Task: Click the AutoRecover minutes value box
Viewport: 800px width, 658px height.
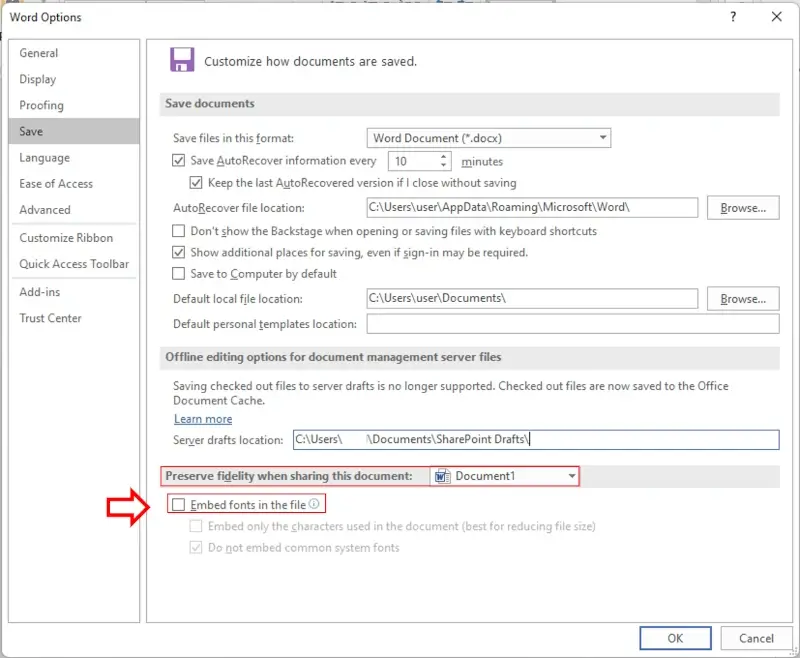Action: tap(414, 161)
